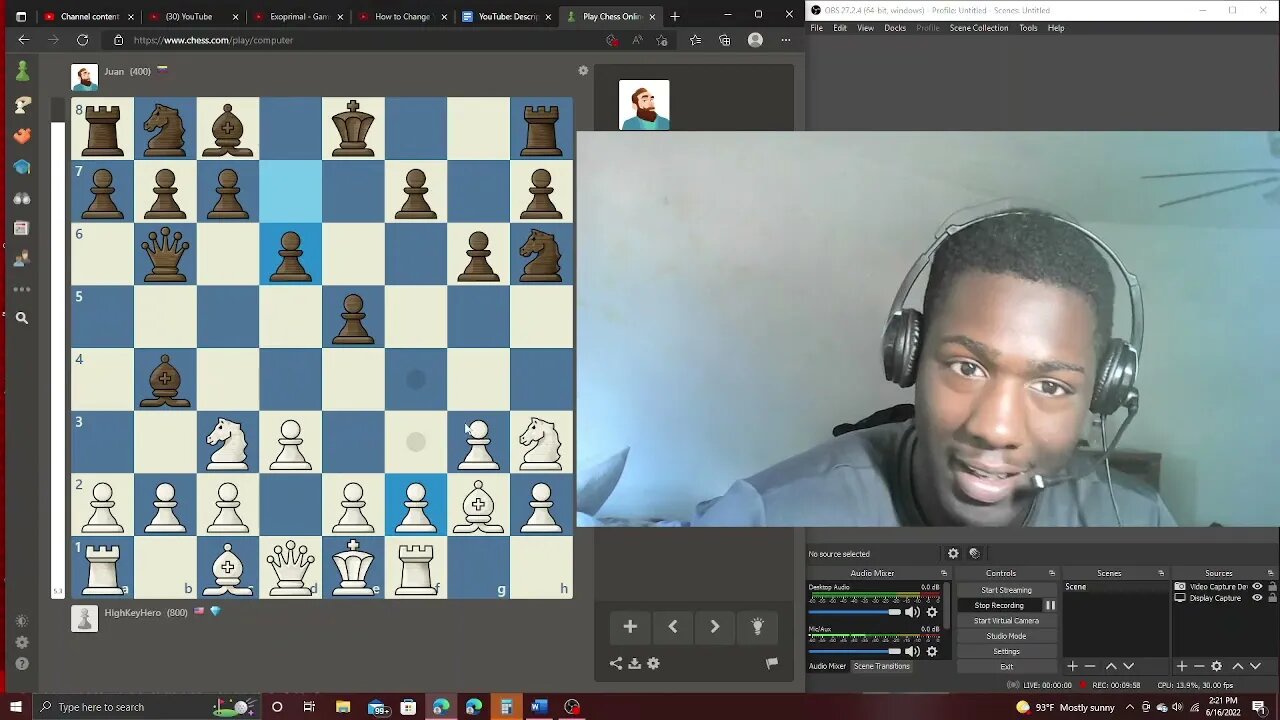Open Mic/Aux settings gear
The width and height of the screenshot is (1280, 720).
pyautogui.click(x=932, y=651)
